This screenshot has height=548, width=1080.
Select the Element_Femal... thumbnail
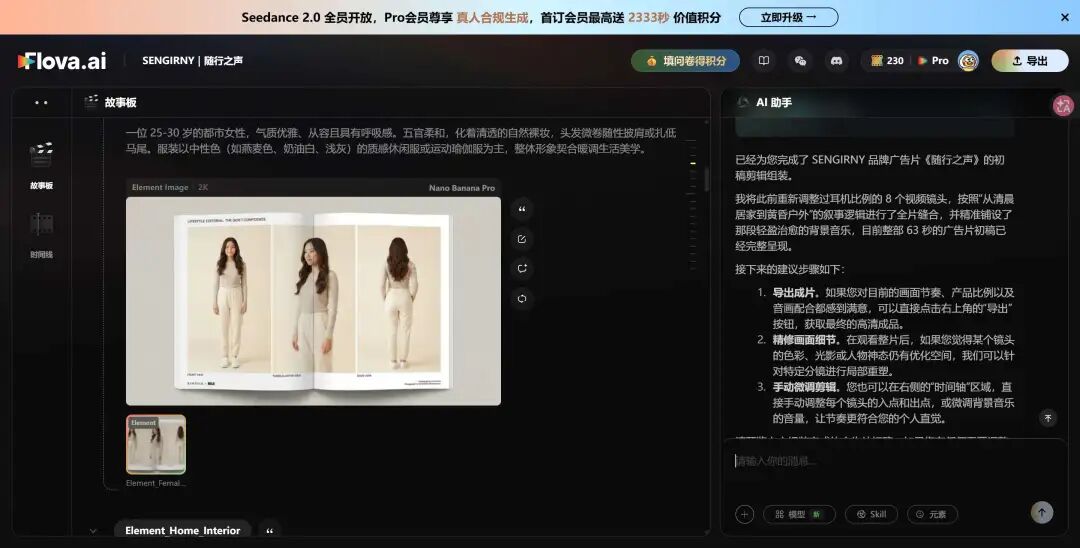click(156, 444)
